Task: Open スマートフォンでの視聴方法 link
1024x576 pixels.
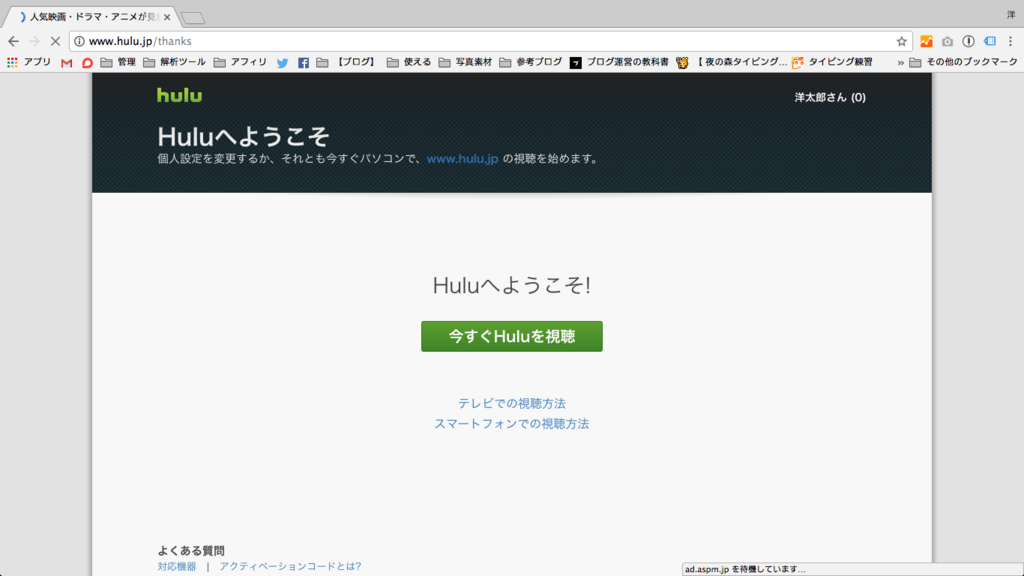Action: [x=512, y=424]
